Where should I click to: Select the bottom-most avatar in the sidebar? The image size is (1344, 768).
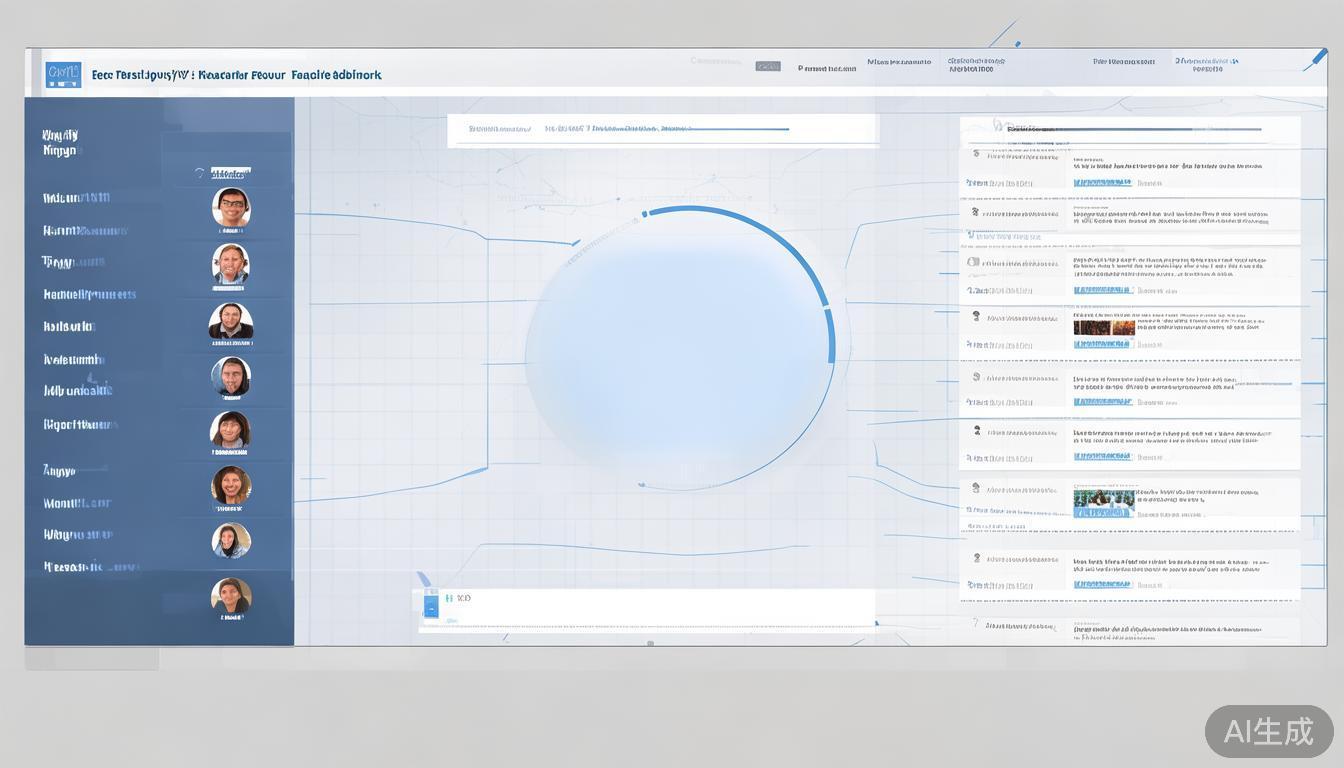[x=231, y=596]
